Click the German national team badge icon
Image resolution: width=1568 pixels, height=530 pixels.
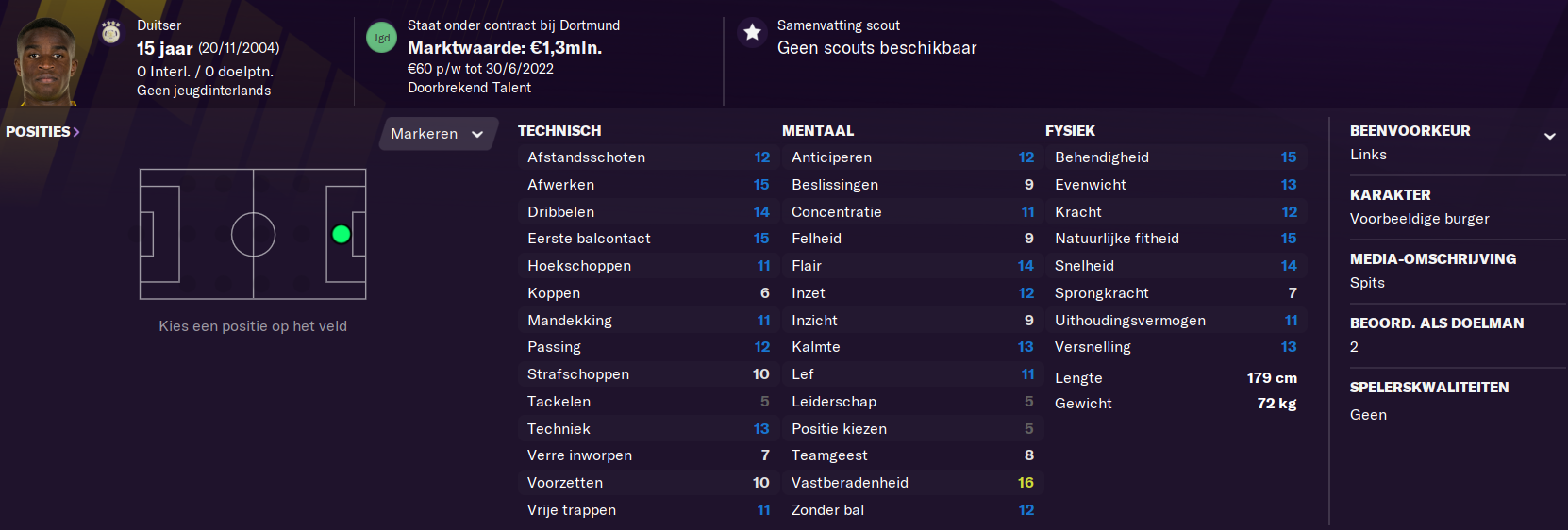coord(111,33)
